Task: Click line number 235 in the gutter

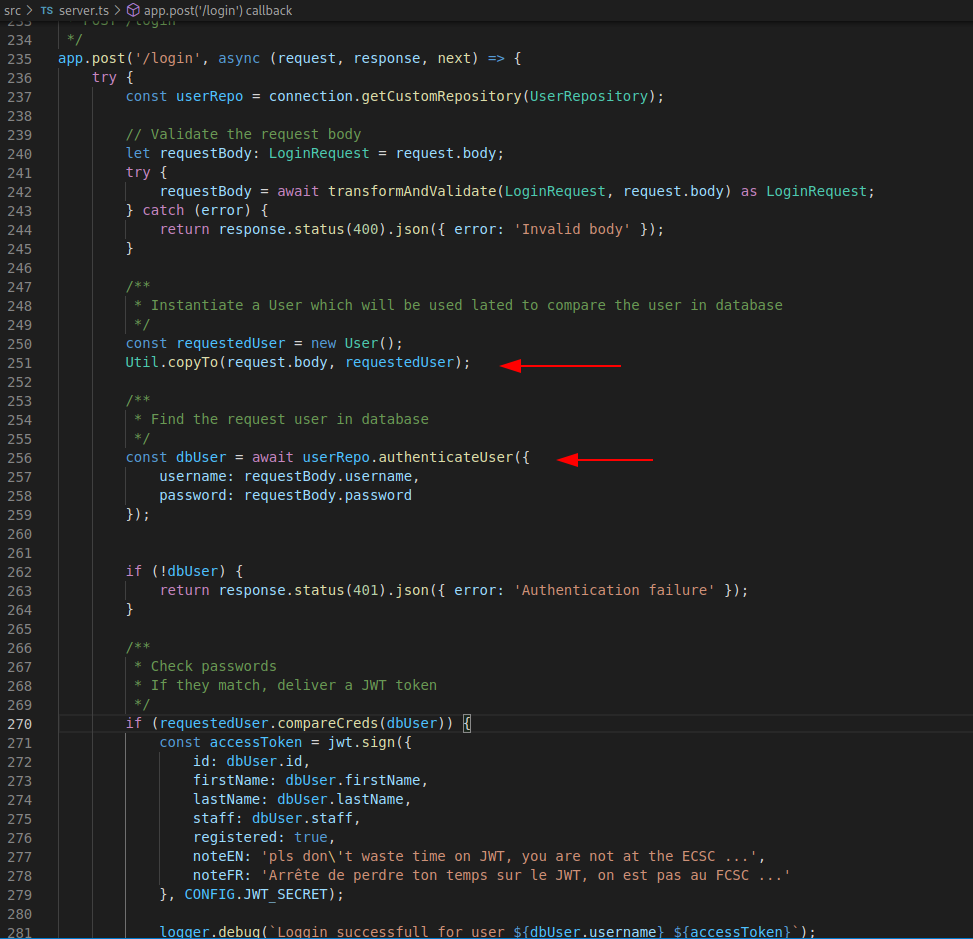Action: (20, 59)
